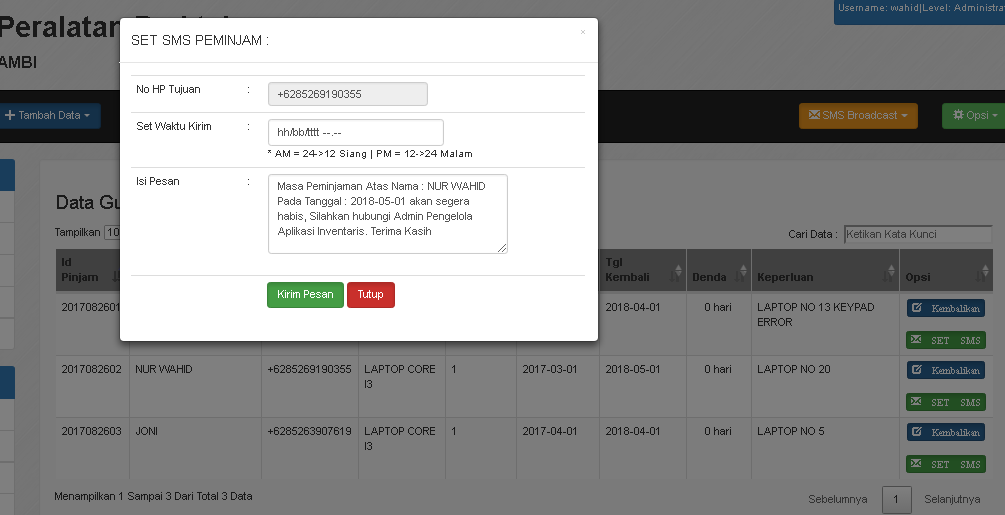Click SET SMS for LAPTOP NO 13 row
This screenshot has height=515, width=1005.
click(946, 340)
